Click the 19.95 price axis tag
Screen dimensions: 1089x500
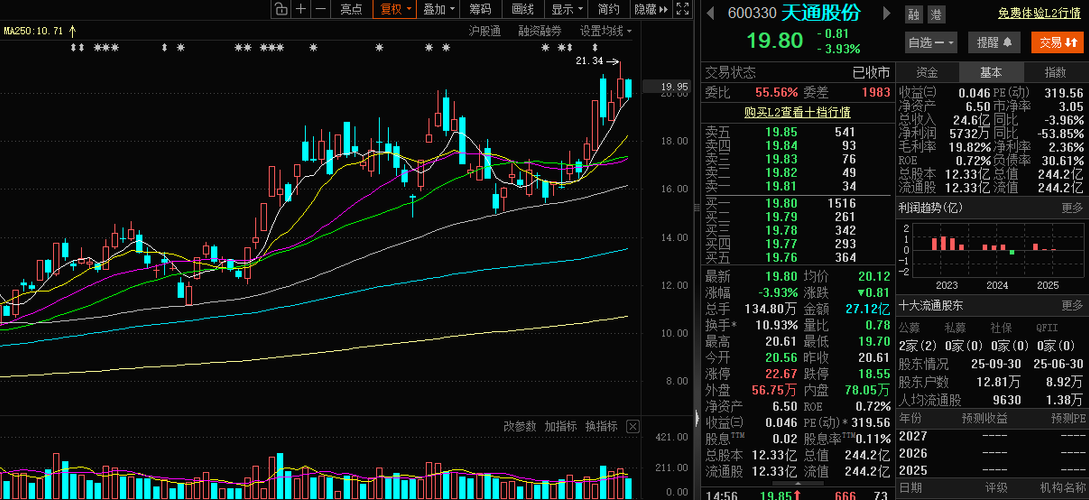pos(674,87)
